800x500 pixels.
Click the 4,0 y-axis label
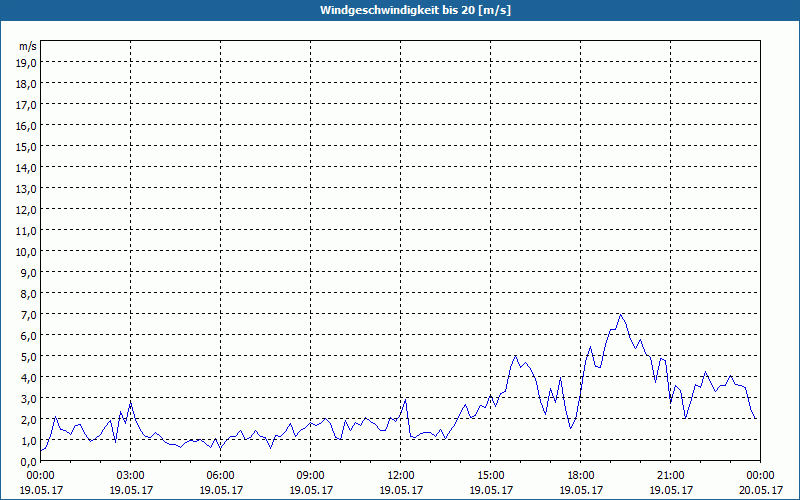[x=29, y=378]
